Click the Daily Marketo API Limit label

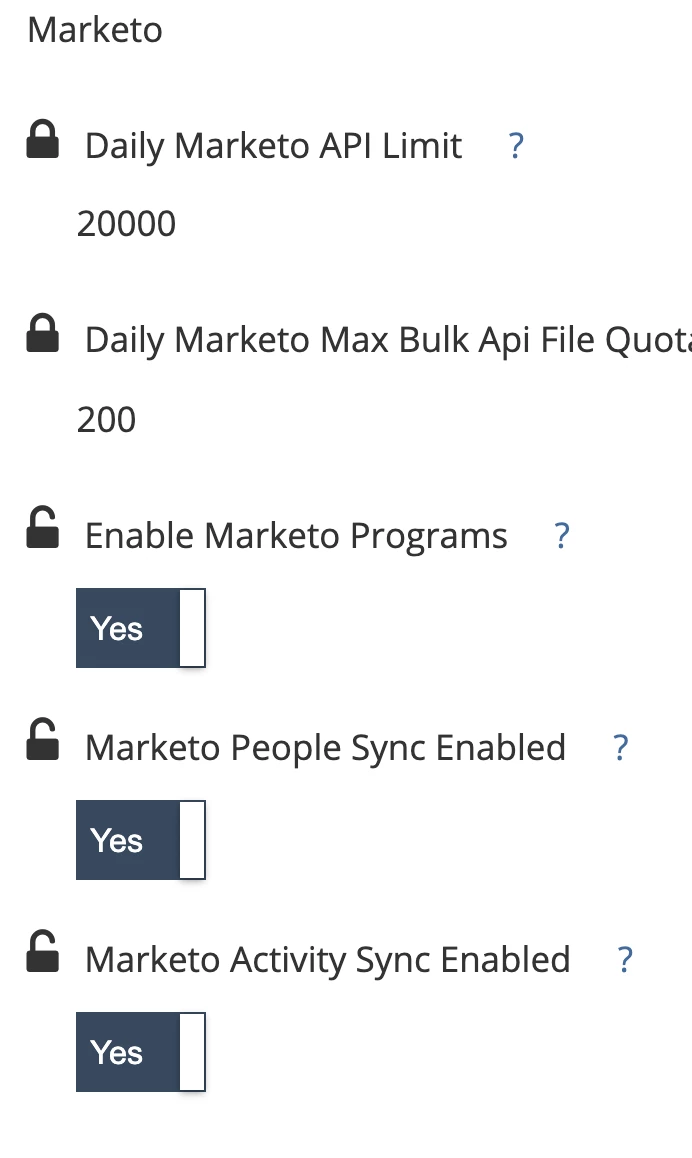coord(273,146)
